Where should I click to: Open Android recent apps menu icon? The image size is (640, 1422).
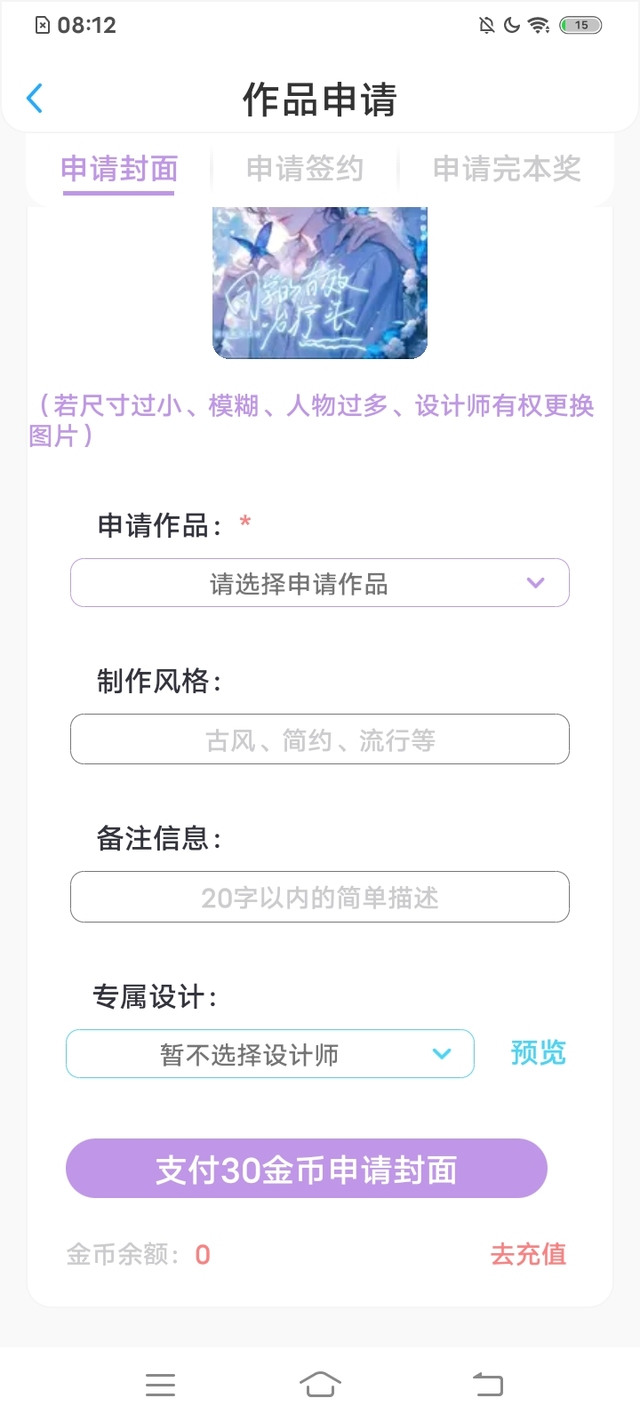tap(160, 1385)
